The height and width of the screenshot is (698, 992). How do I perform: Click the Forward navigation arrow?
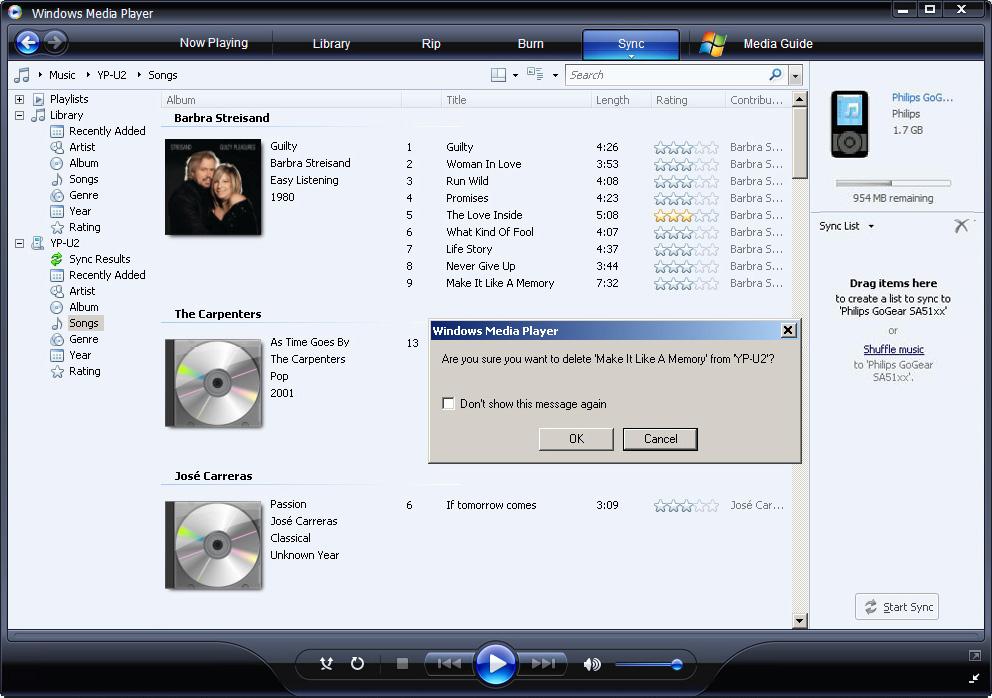(x=56, y=42)
